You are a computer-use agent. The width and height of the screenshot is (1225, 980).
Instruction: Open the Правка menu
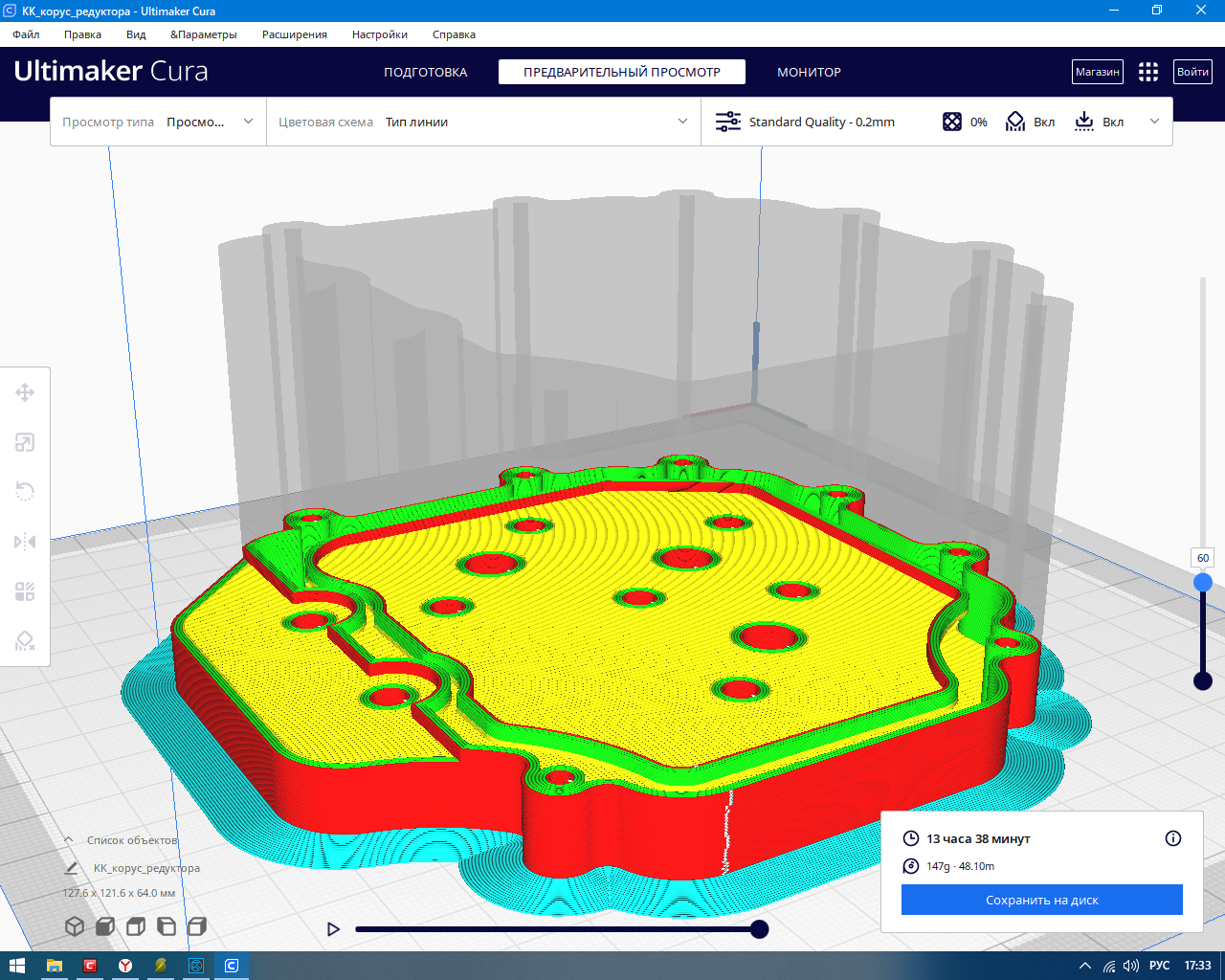point(82,34)
